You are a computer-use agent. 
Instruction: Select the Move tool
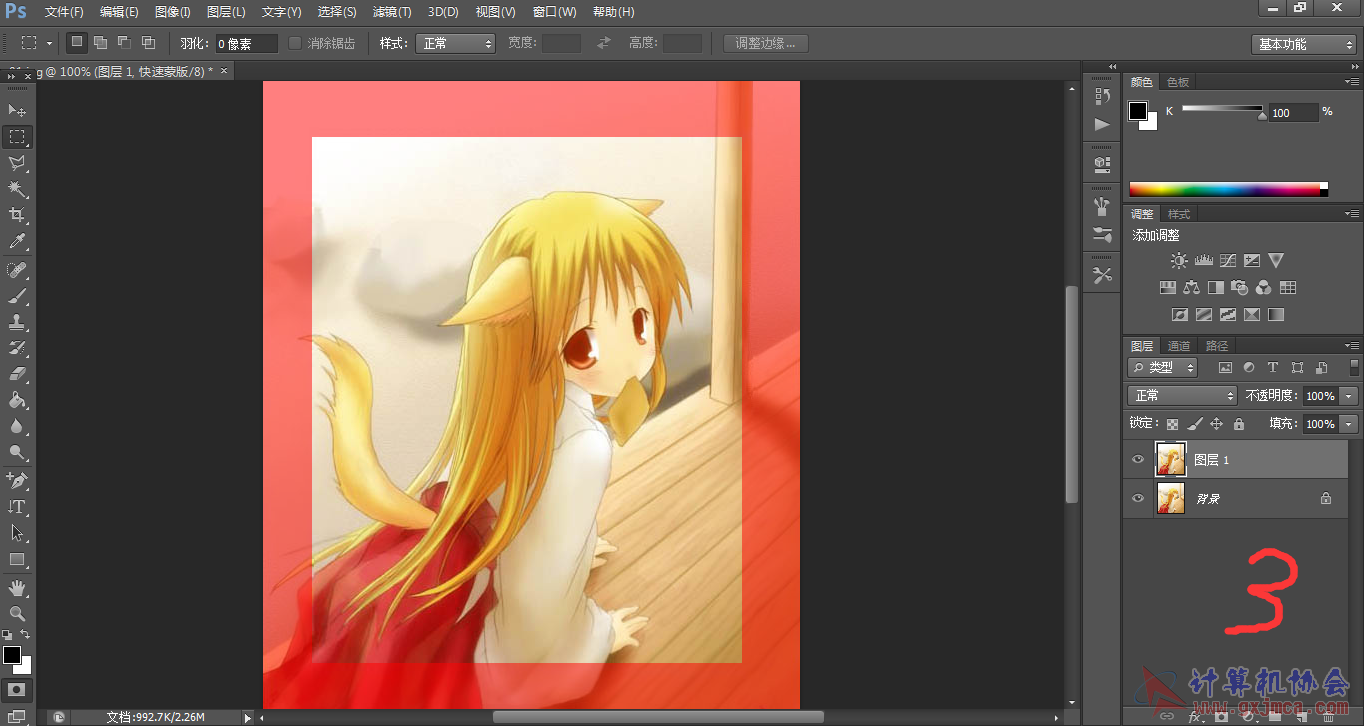[x=17, y=110]
